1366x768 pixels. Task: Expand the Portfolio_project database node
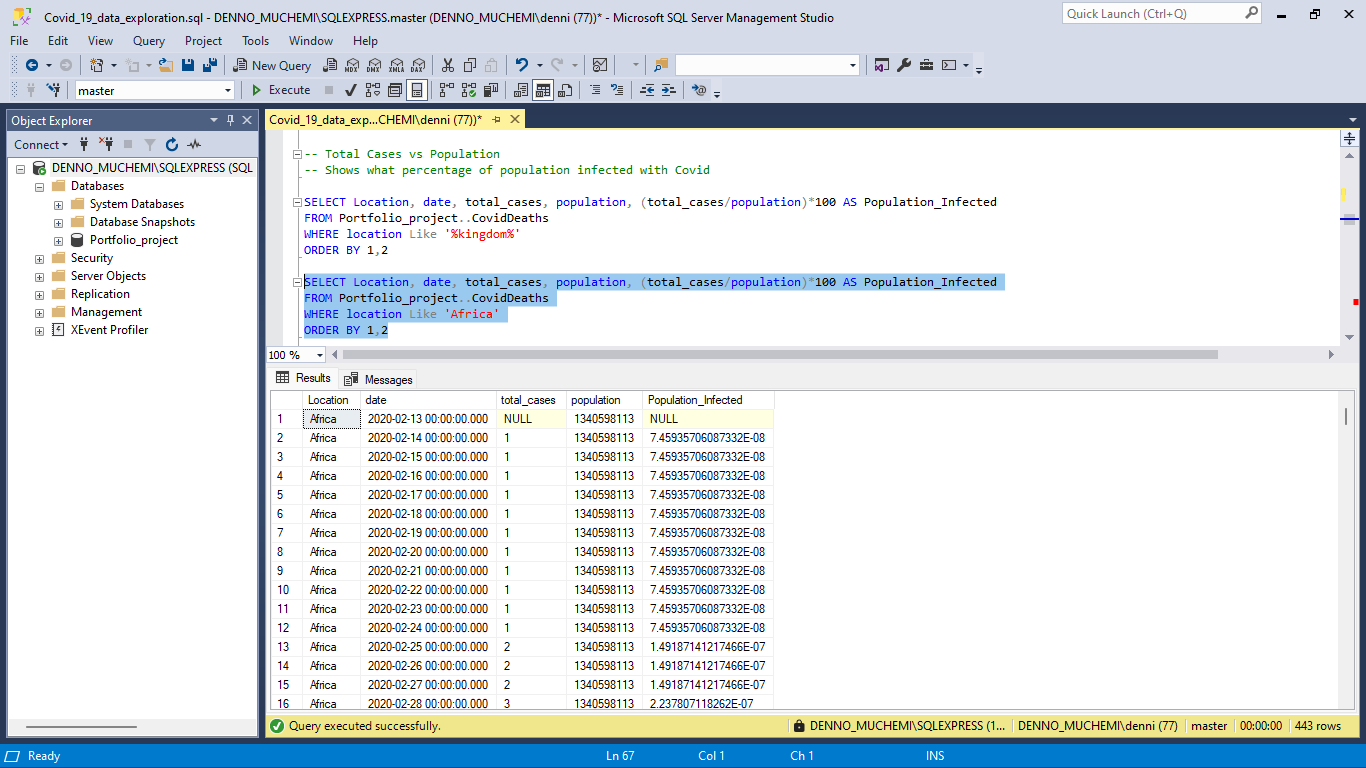tap(58, 240)
